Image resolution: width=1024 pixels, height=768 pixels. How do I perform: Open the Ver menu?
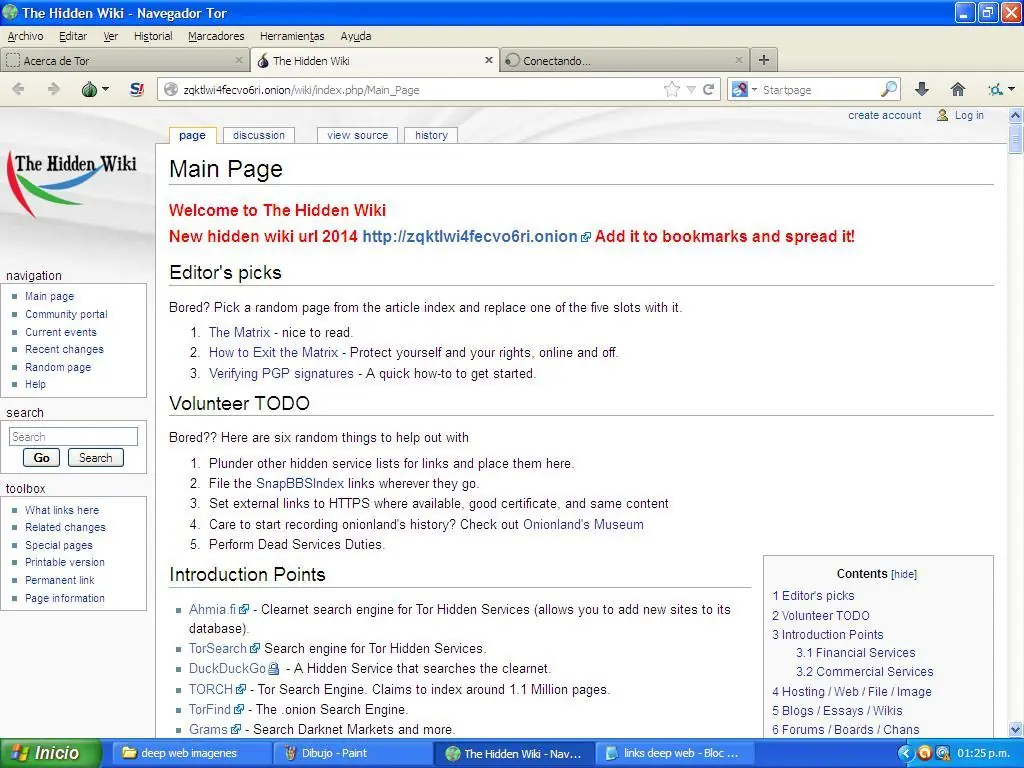pyautogui.click(x=110, y=37)
